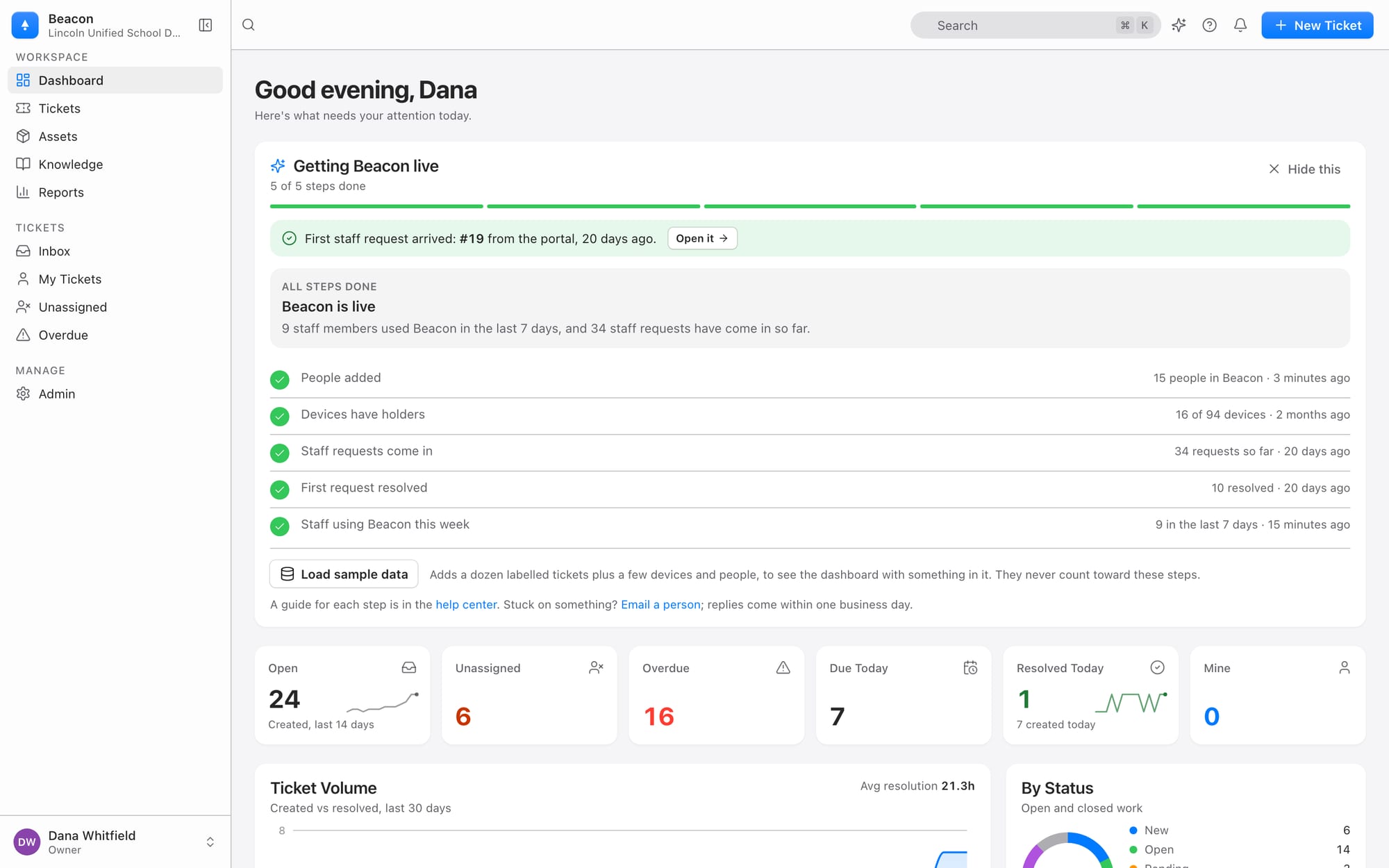Collapse the sidebar with the panel icon
1389x868 pixels.
206,25
